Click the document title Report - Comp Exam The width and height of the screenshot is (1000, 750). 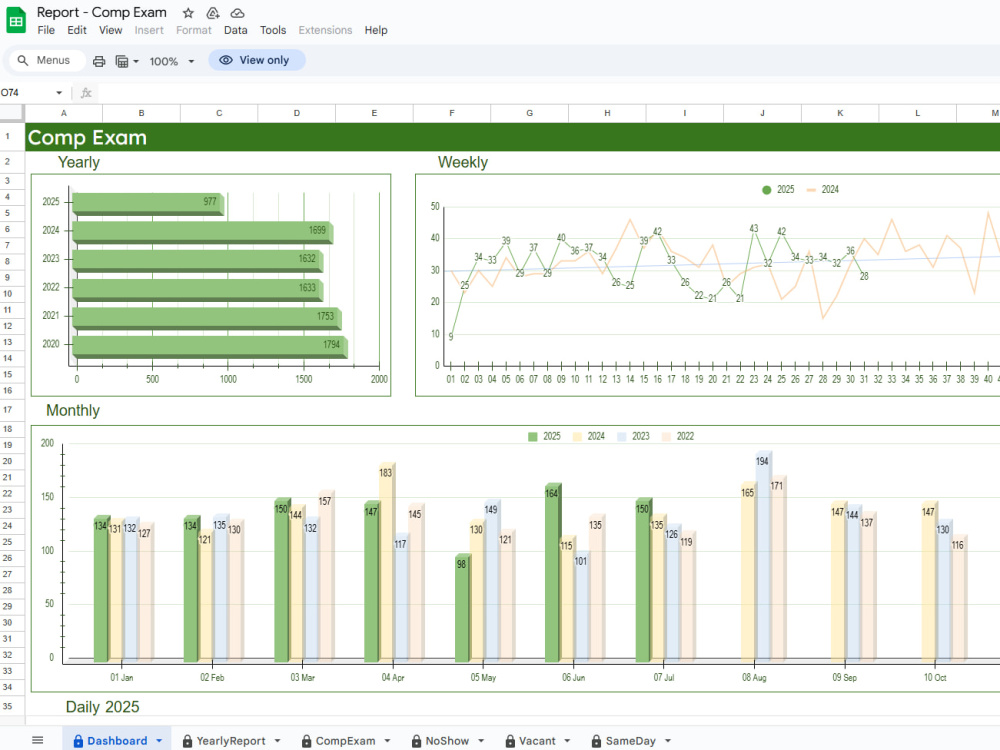(101, 12)
